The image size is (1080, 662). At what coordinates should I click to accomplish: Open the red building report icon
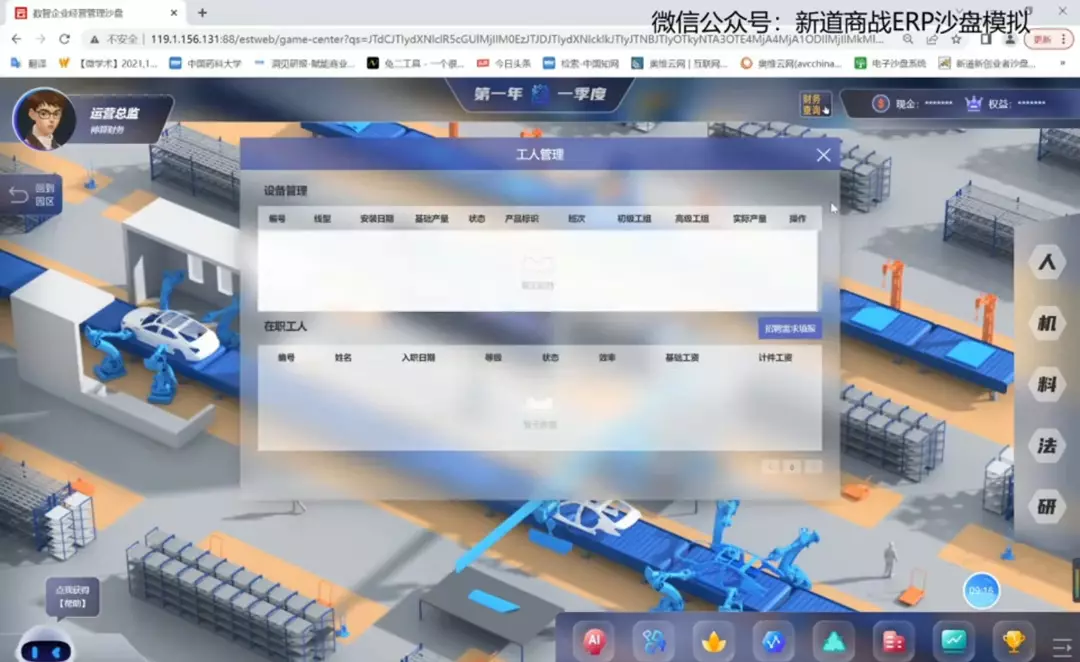point(893,641)
